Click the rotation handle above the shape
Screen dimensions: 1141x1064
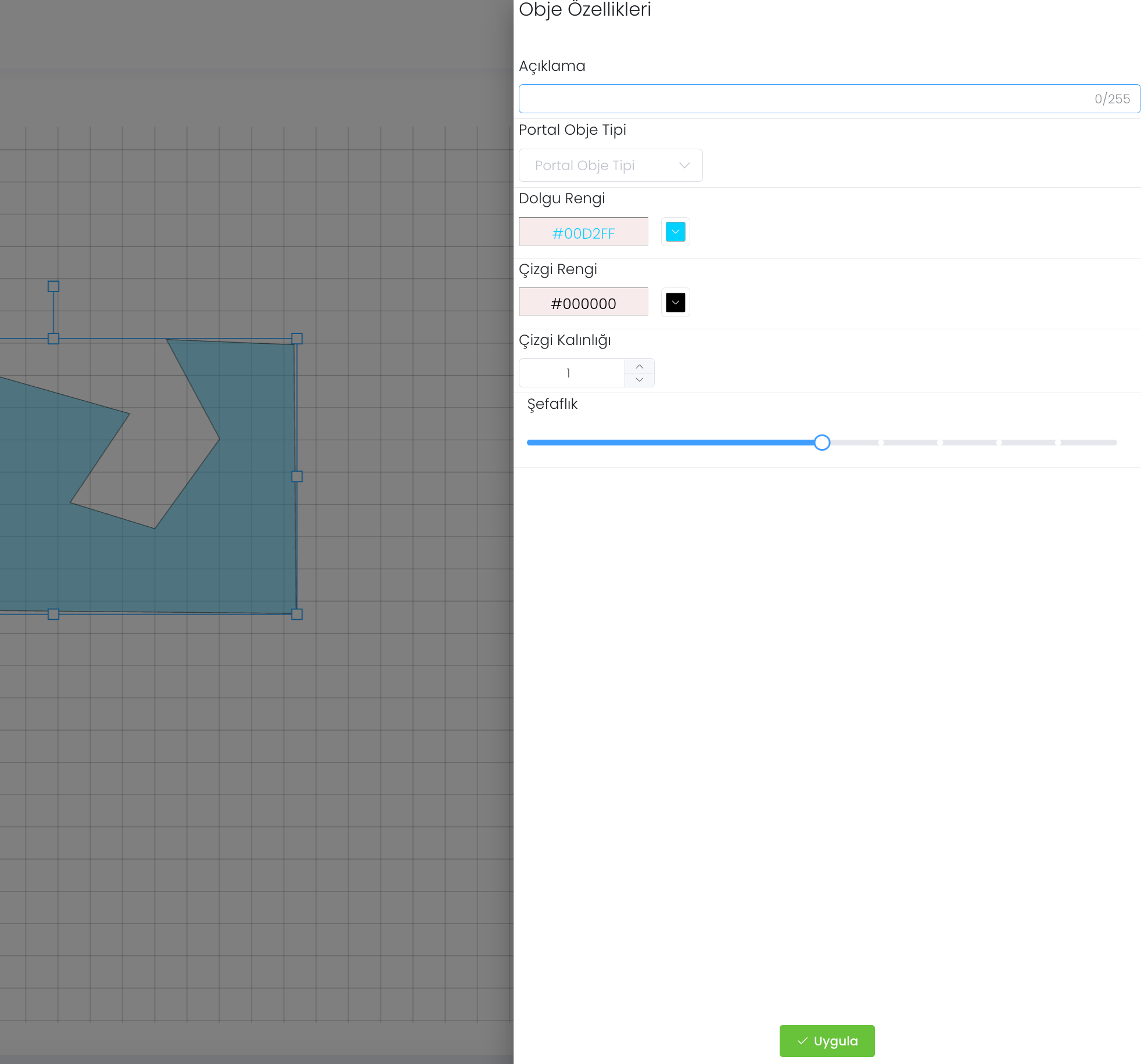click(53, 286)
